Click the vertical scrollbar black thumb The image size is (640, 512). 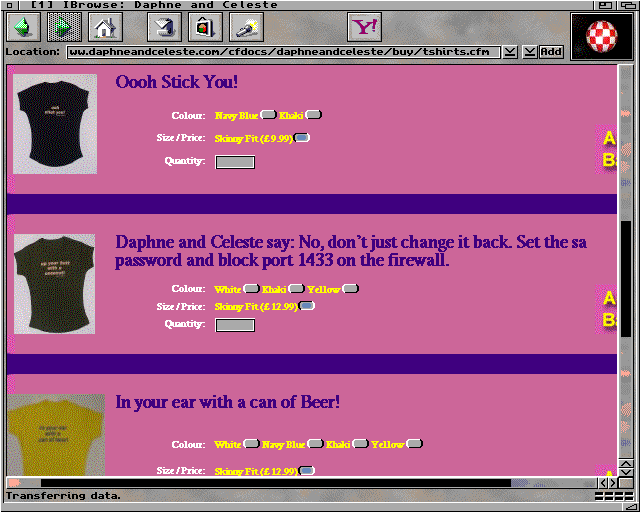pyautogui.click(x=626, y=279)
